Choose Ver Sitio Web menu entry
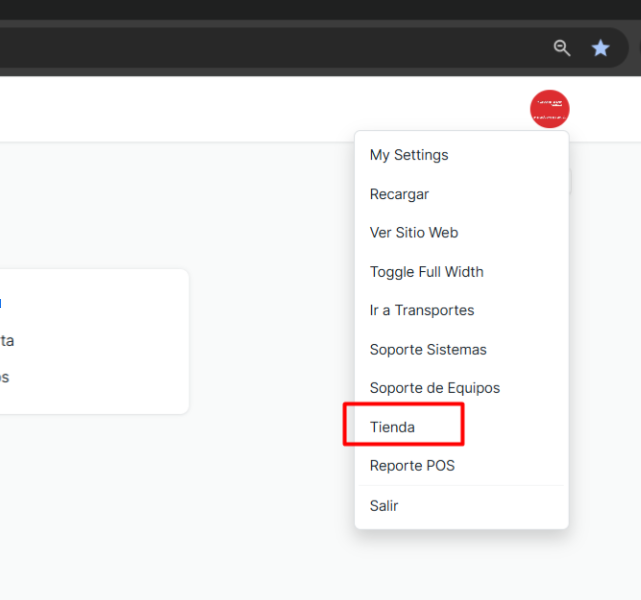 click(414, 232)
